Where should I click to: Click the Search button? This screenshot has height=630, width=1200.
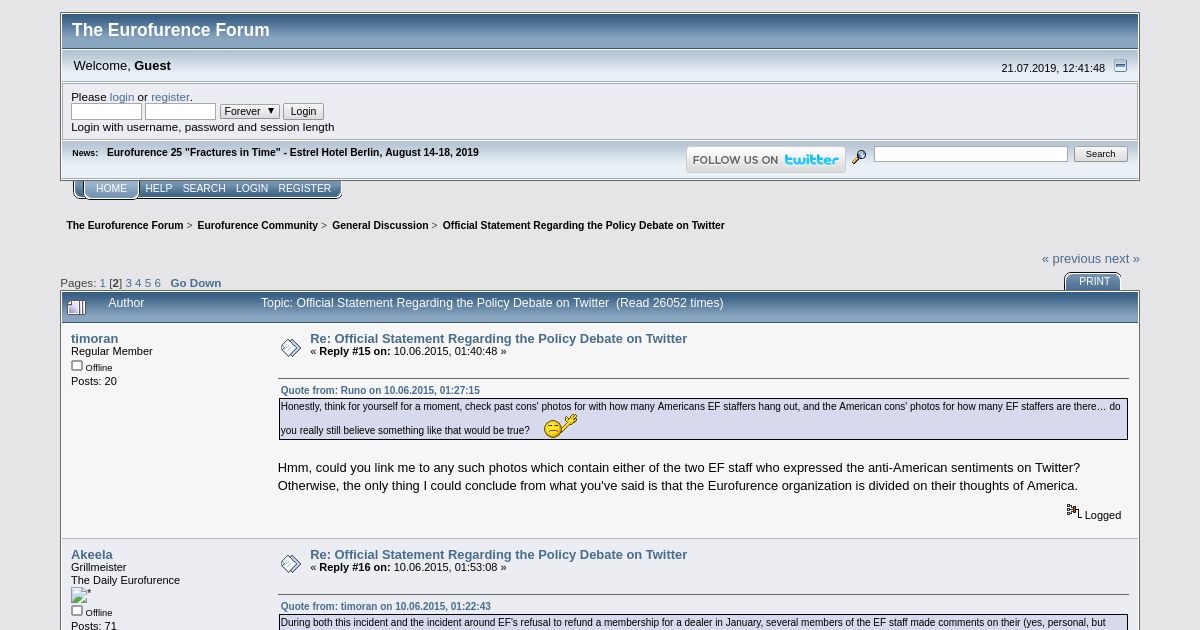pyautogui.click(x=1100, y=154)
